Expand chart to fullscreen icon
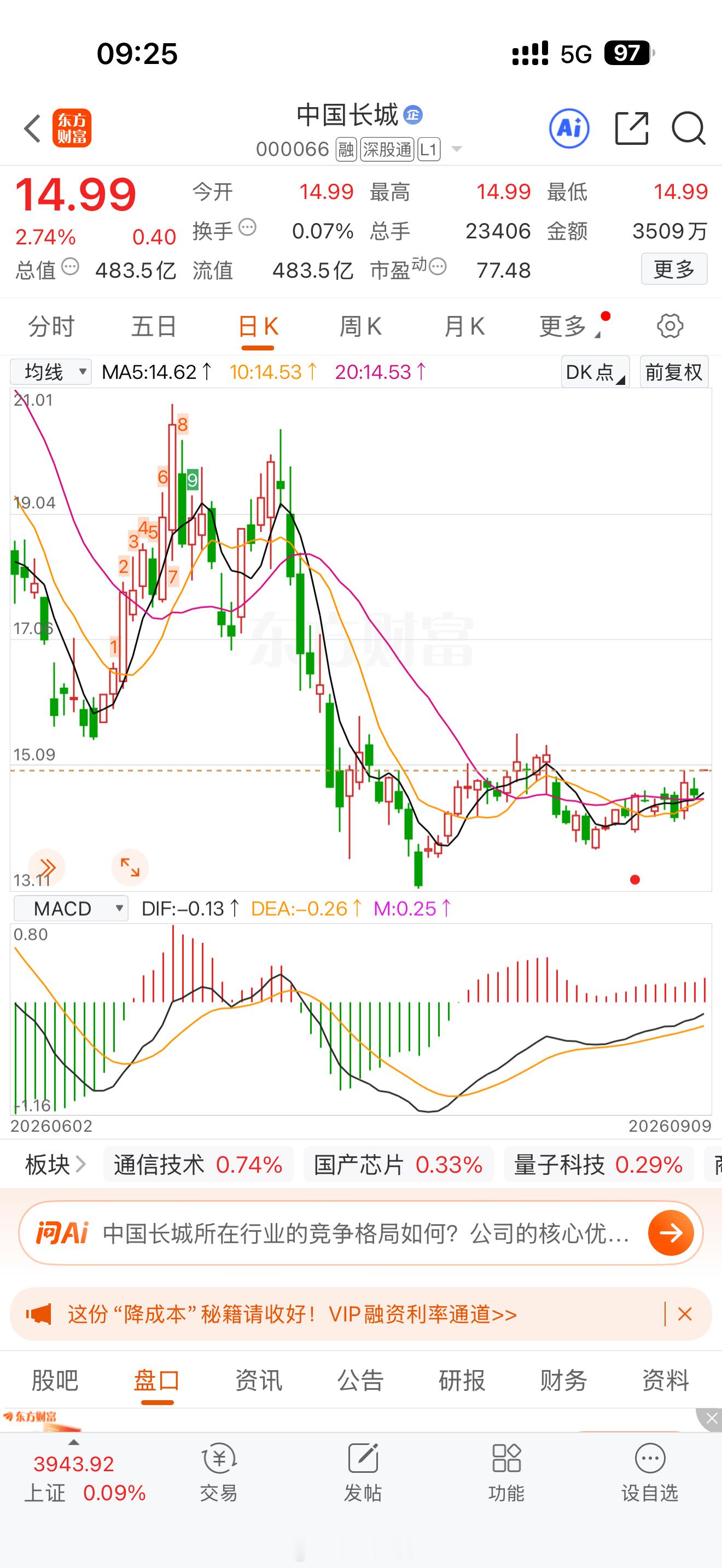This screenshot has height=1568, width=722. point(130,867)
